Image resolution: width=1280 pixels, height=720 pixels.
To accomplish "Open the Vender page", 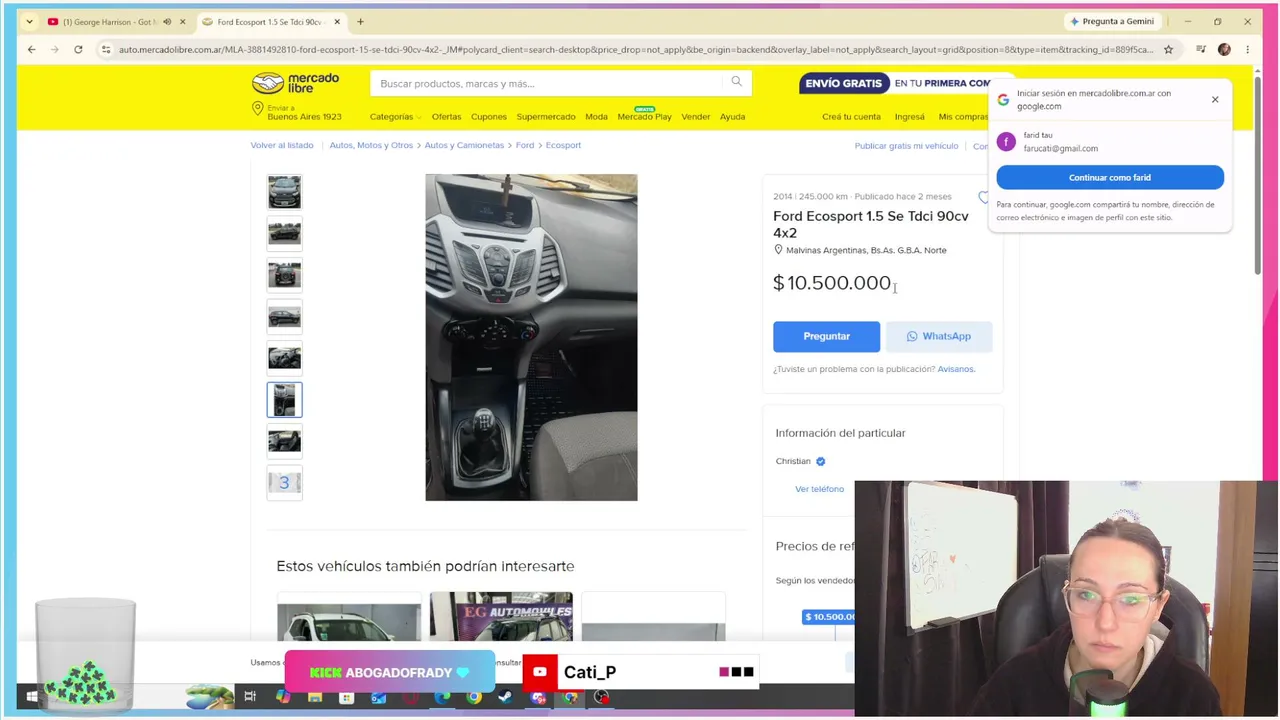I will 695,117.
